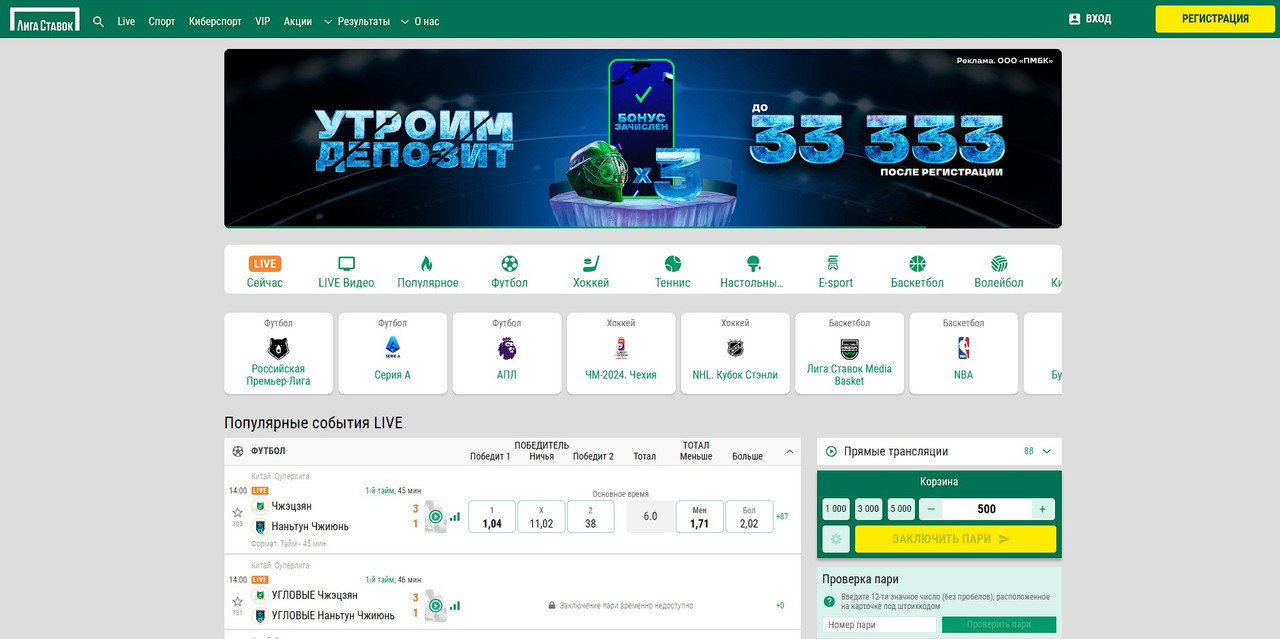Click the ЗАКЛЮЧИТЬ ПАРИ button
This screenshot has height=639, width=1280.
955,539
